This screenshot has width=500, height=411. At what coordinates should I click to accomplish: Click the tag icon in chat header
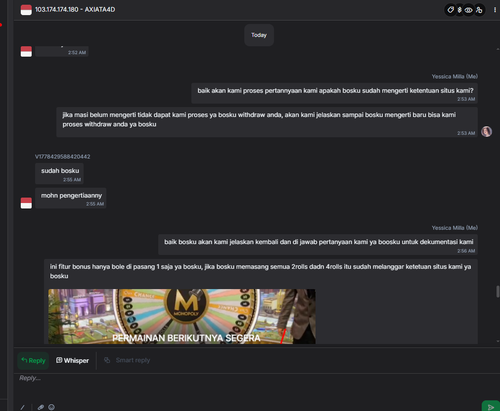pos(450,10)
